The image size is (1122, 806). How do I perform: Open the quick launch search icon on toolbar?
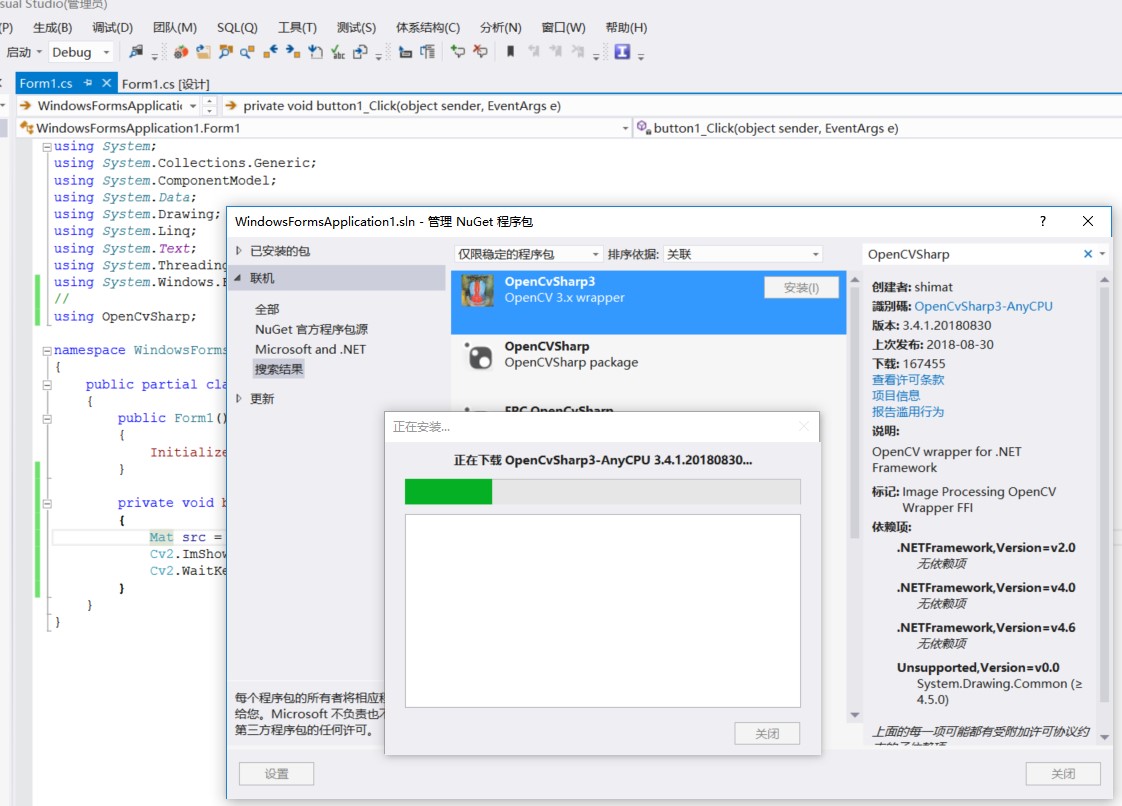[x=245, y=51]
